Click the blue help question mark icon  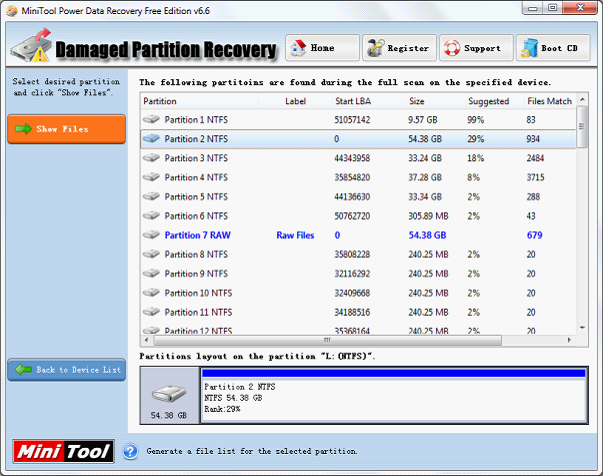click(130, 451)
